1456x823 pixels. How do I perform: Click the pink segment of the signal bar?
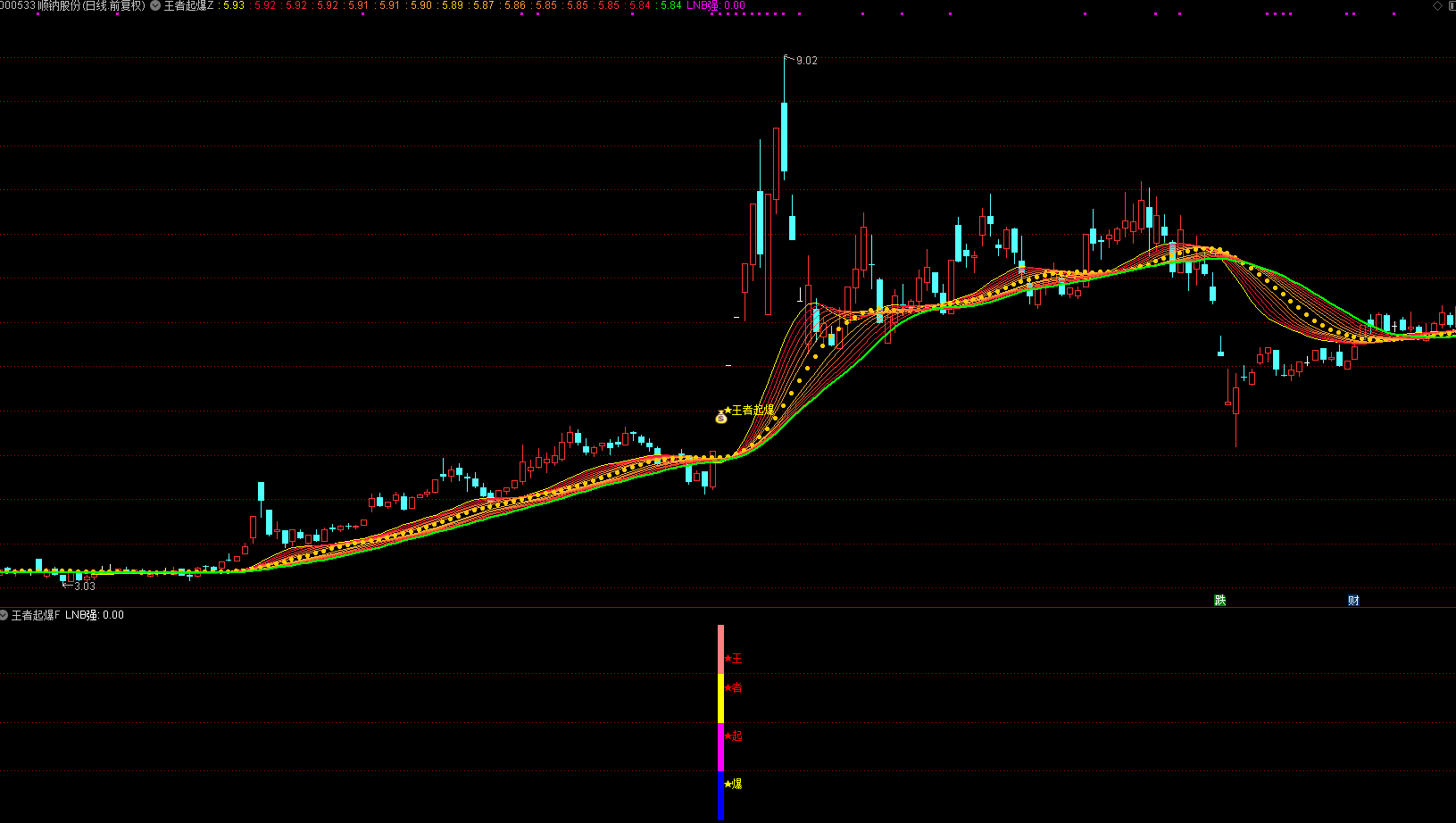coord(721,650)
